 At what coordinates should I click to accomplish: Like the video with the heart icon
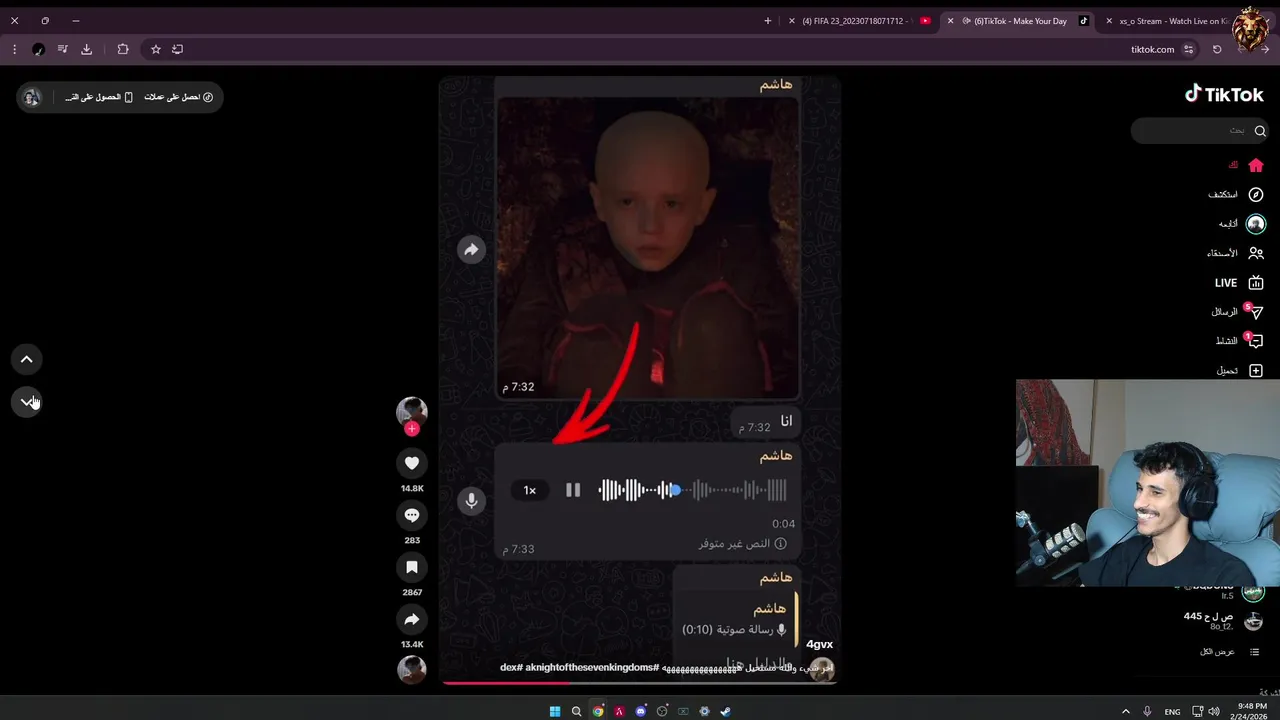click(412, 463)
